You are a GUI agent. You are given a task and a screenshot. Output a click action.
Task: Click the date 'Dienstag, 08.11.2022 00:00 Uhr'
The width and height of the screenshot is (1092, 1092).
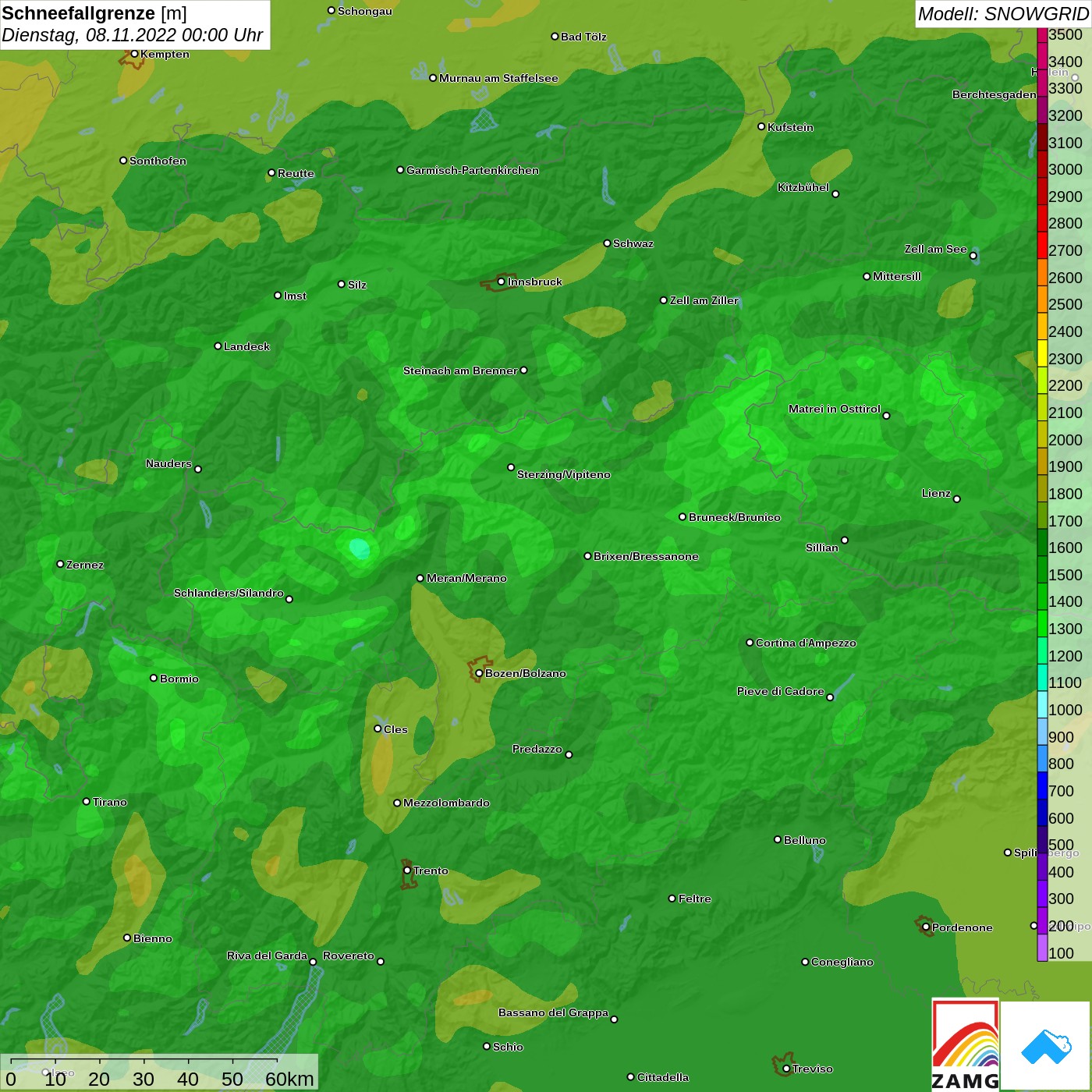133,35
